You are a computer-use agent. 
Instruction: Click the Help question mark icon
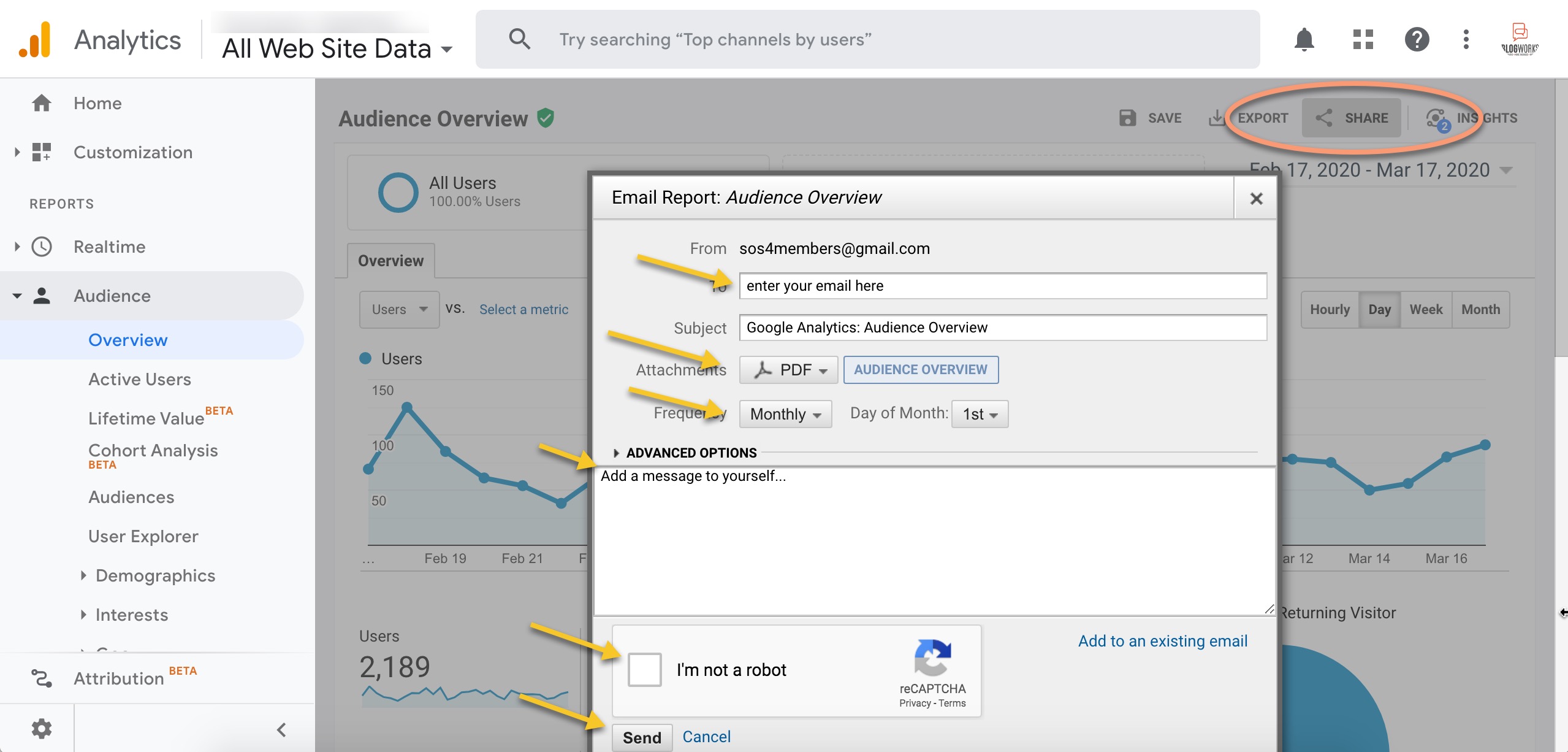point(1417,39)
